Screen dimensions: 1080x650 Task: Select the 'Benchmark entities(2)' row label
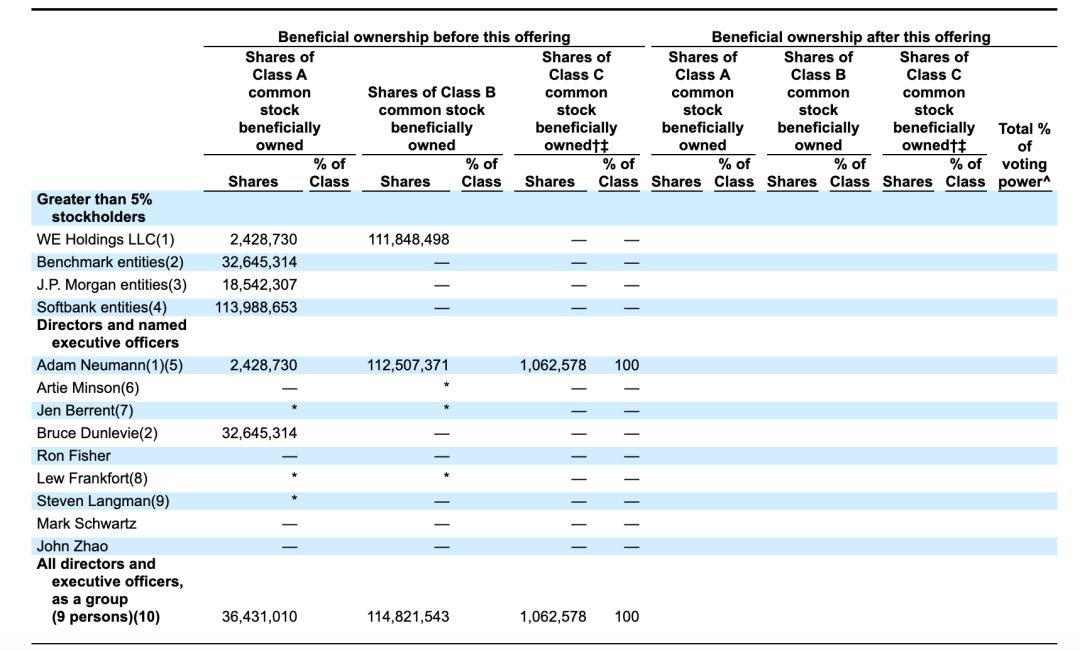pyautogui.click(x=110, y=262)
